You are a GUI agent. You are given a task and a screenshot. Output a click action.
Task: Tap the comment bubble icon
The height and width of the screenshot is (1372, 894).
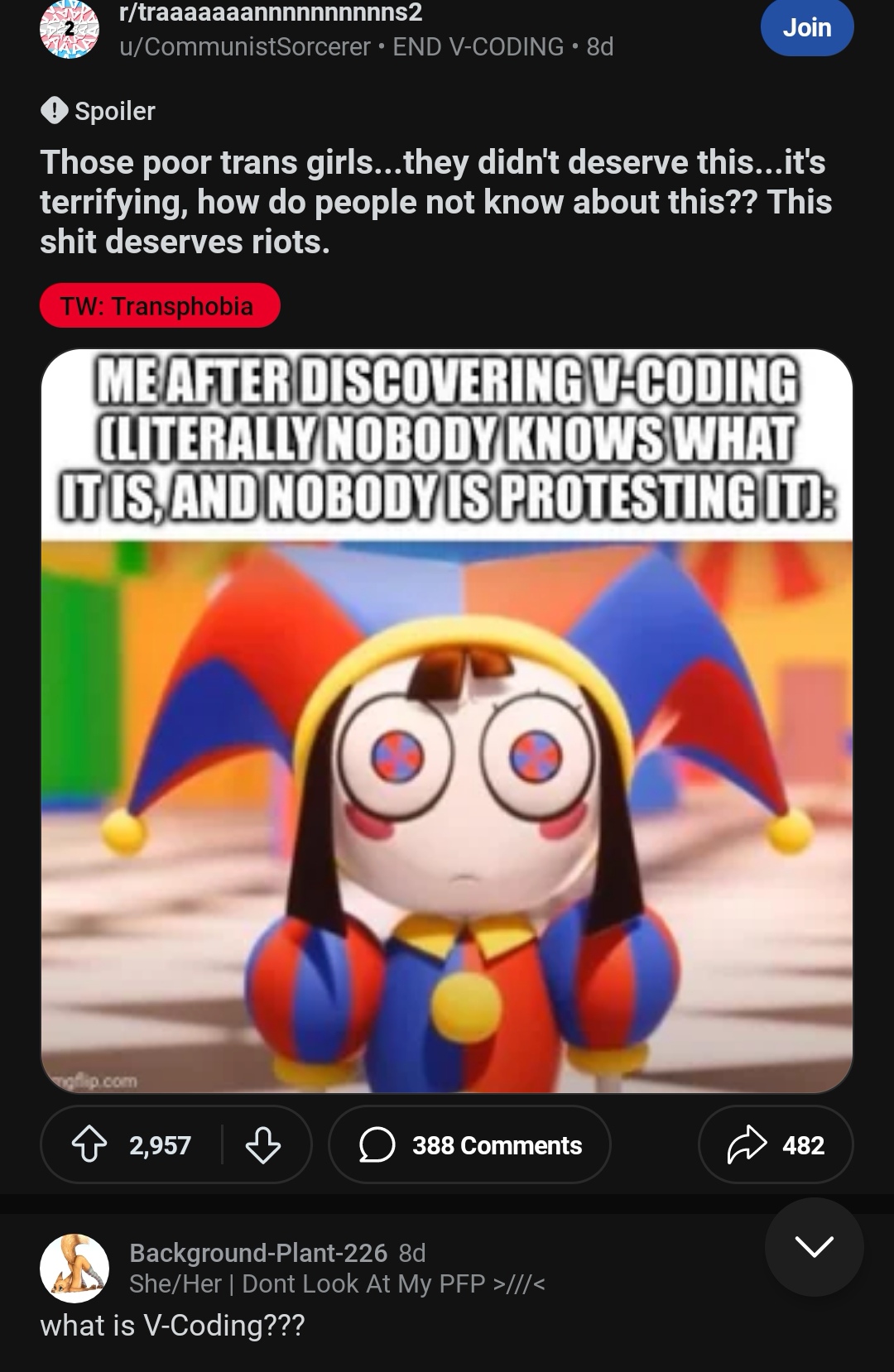pos(377,1145)
